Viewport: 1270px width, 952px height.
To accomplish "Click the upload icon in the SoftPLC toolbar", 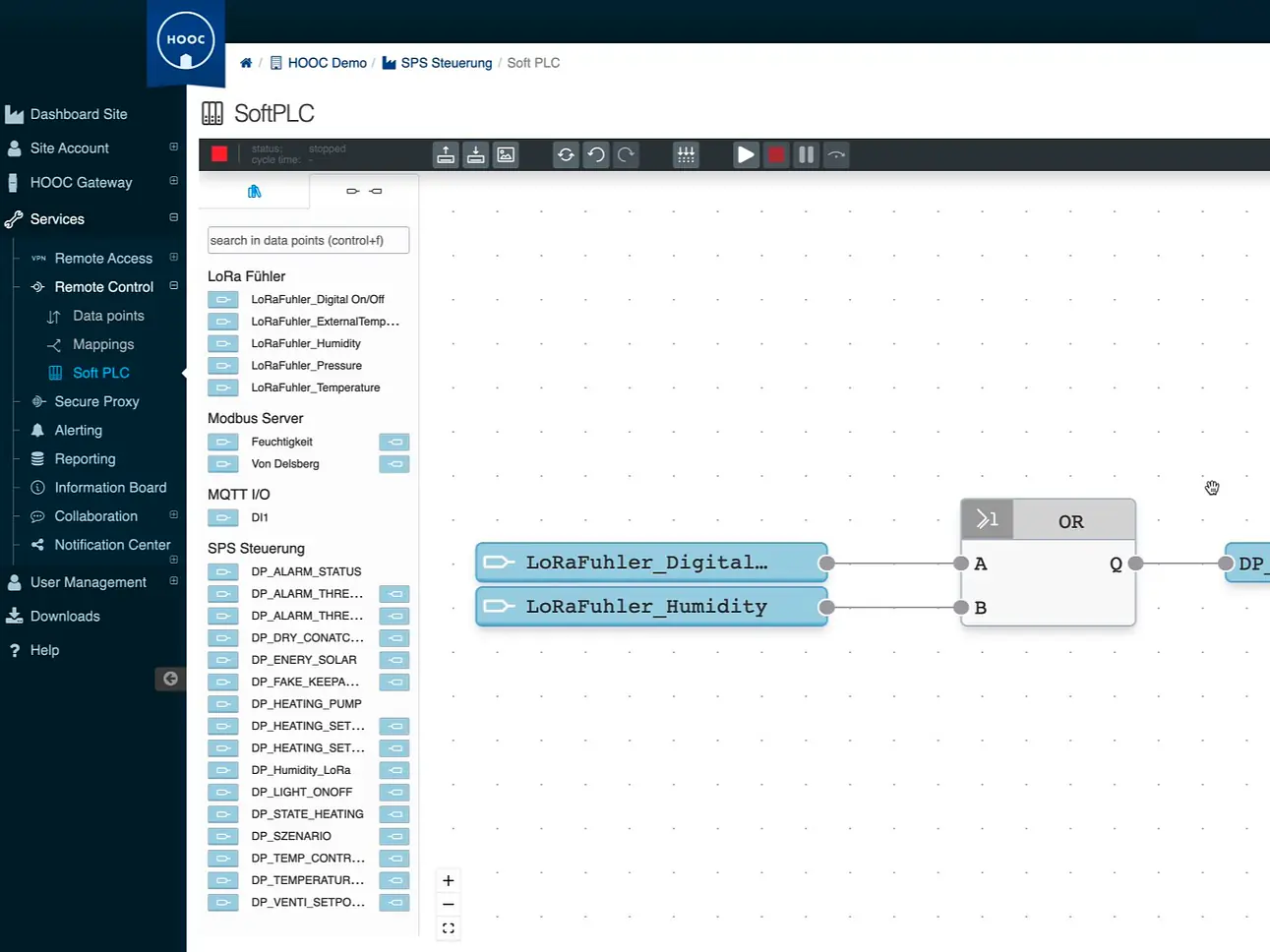I will pyautogui.click(x=446, y=154).
